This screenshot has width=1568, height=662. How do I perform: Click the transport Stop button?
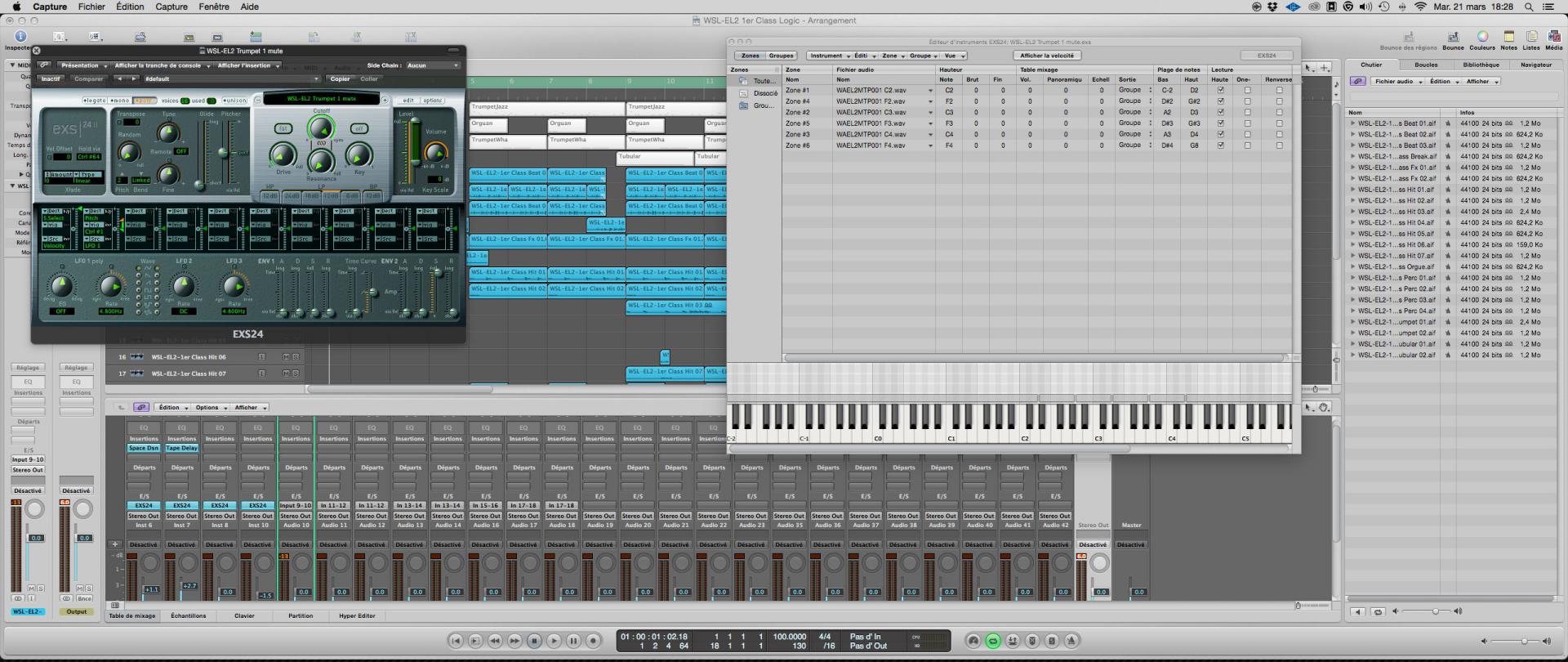click(534, 641)
